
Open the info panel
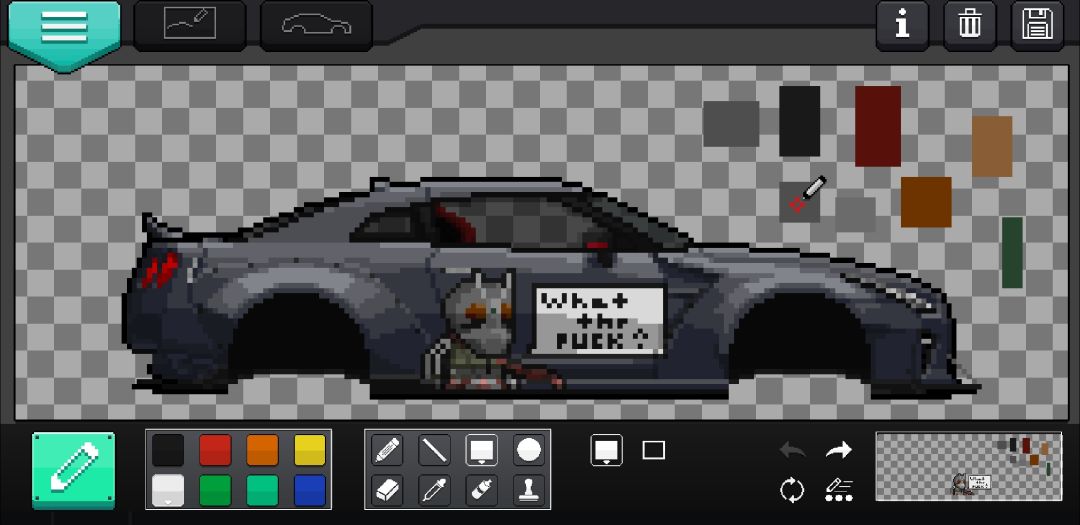click(x=902, y=25)
